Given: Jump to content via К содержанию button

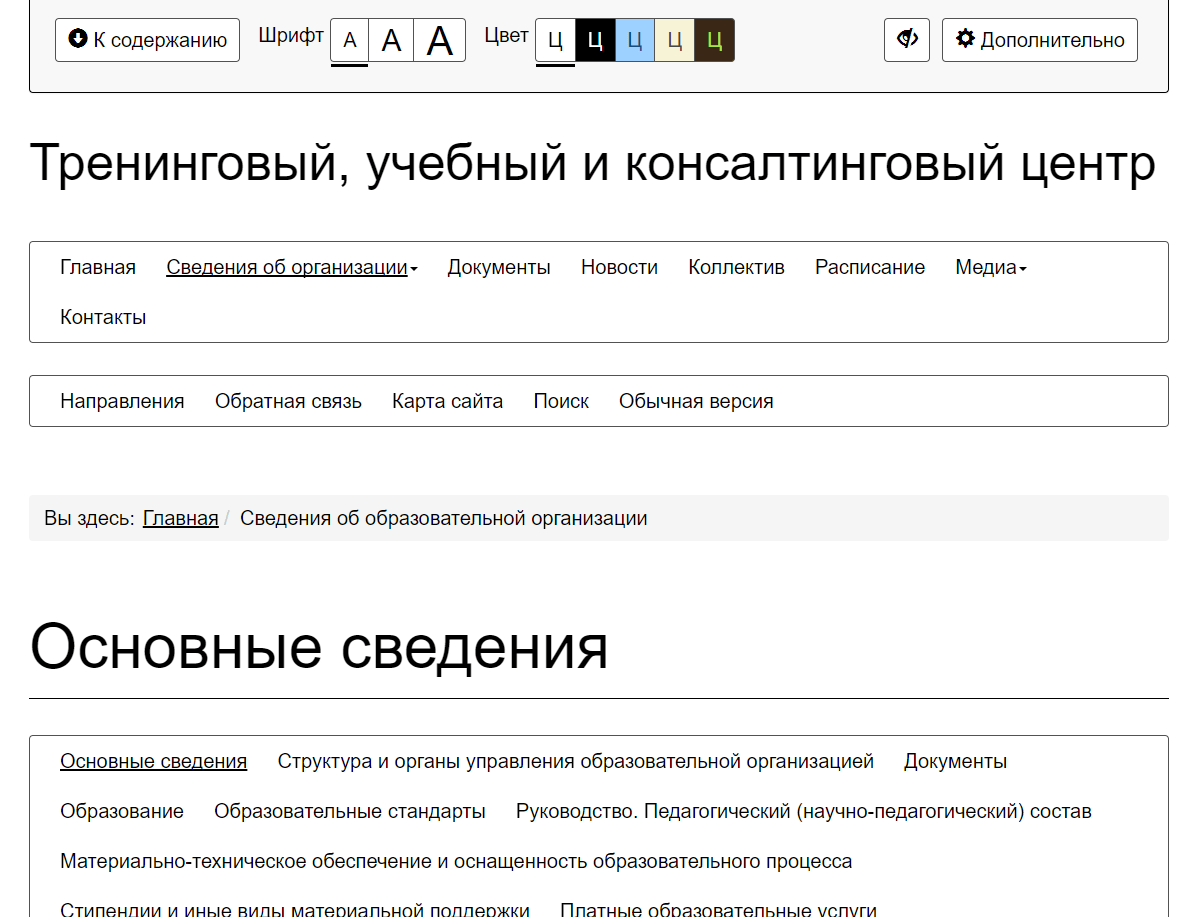Looking at the screenshot, I should 147,40.
